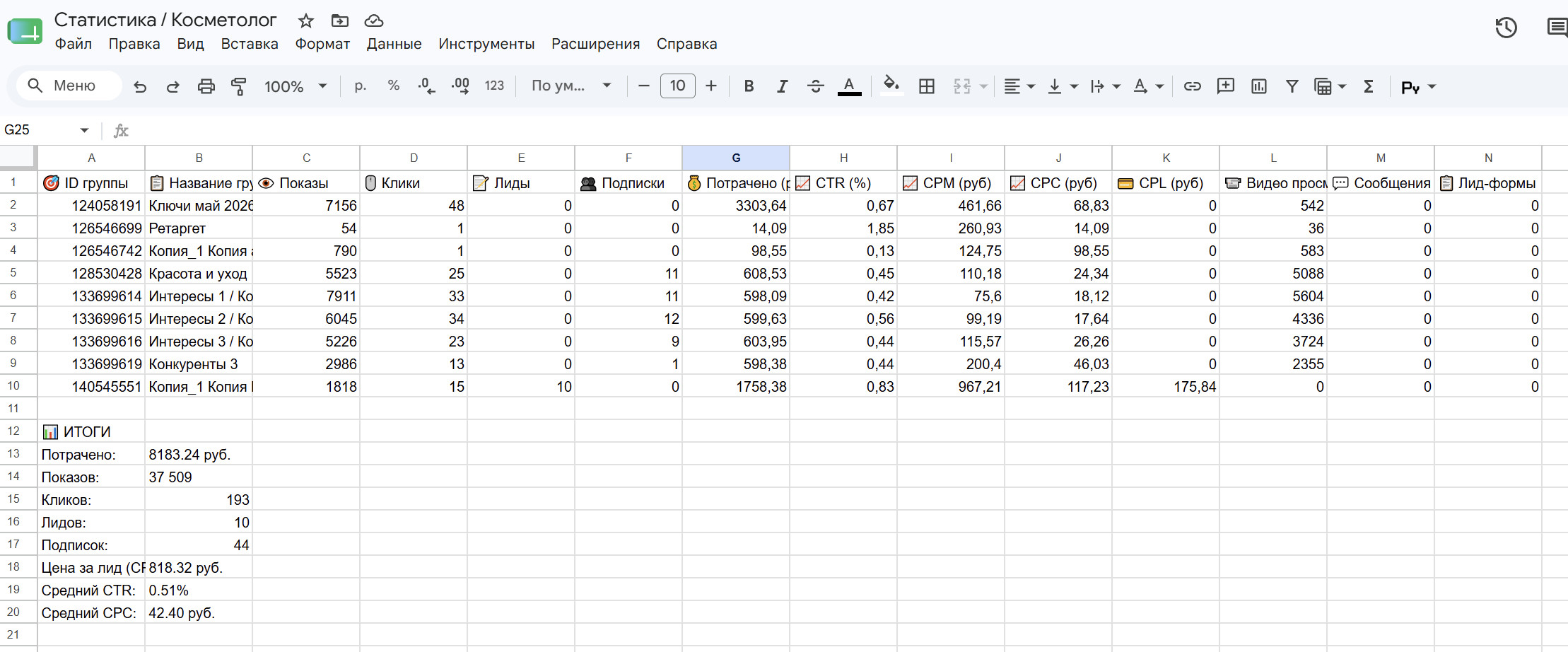Insert a link using the chain icon
The image size is (1568, 652).
(1193, 86)
